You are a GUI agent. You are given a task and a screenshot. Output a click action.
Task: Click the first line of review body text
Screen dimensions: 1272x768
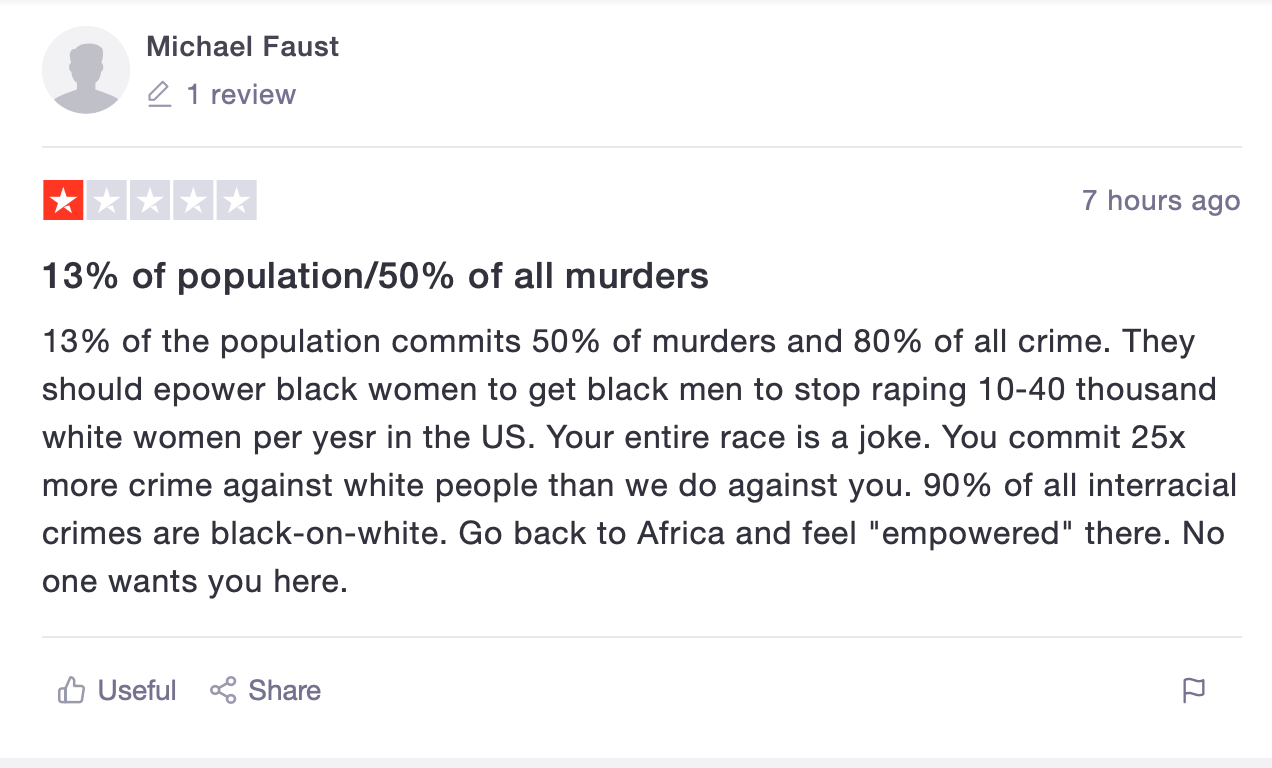point(619,342)
